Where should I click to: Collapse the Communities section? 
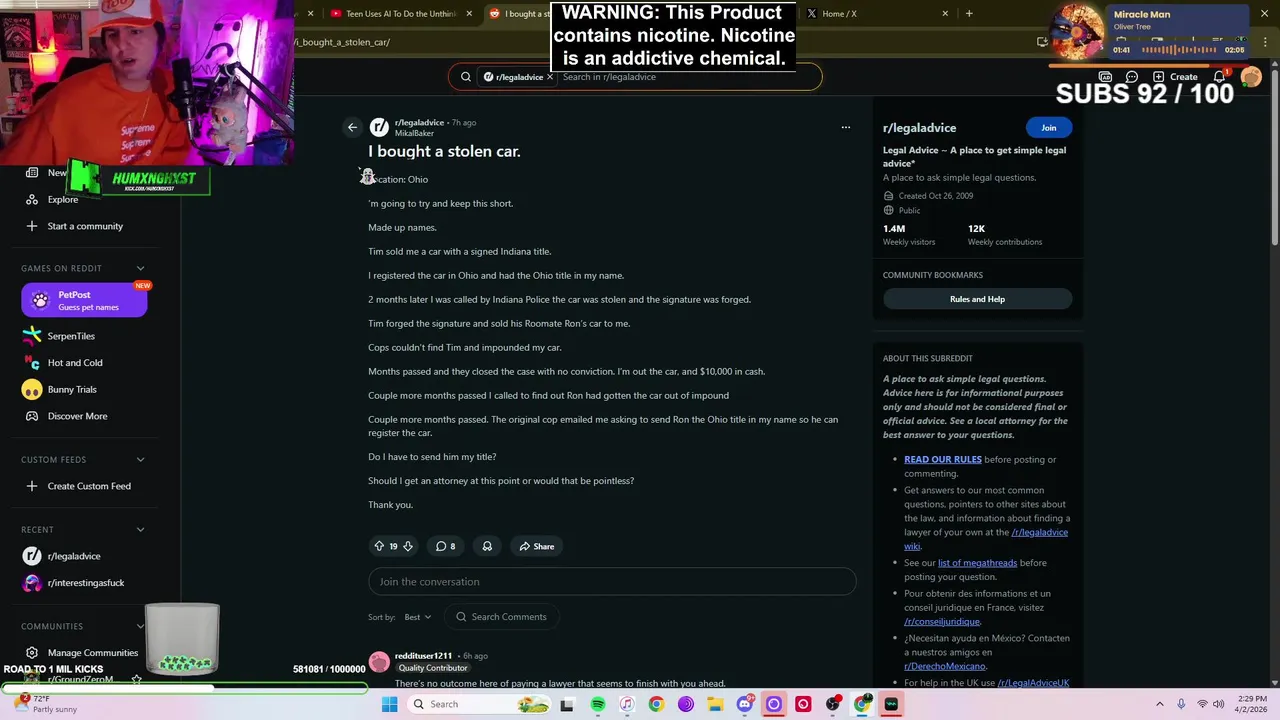[x=140, y=626]
